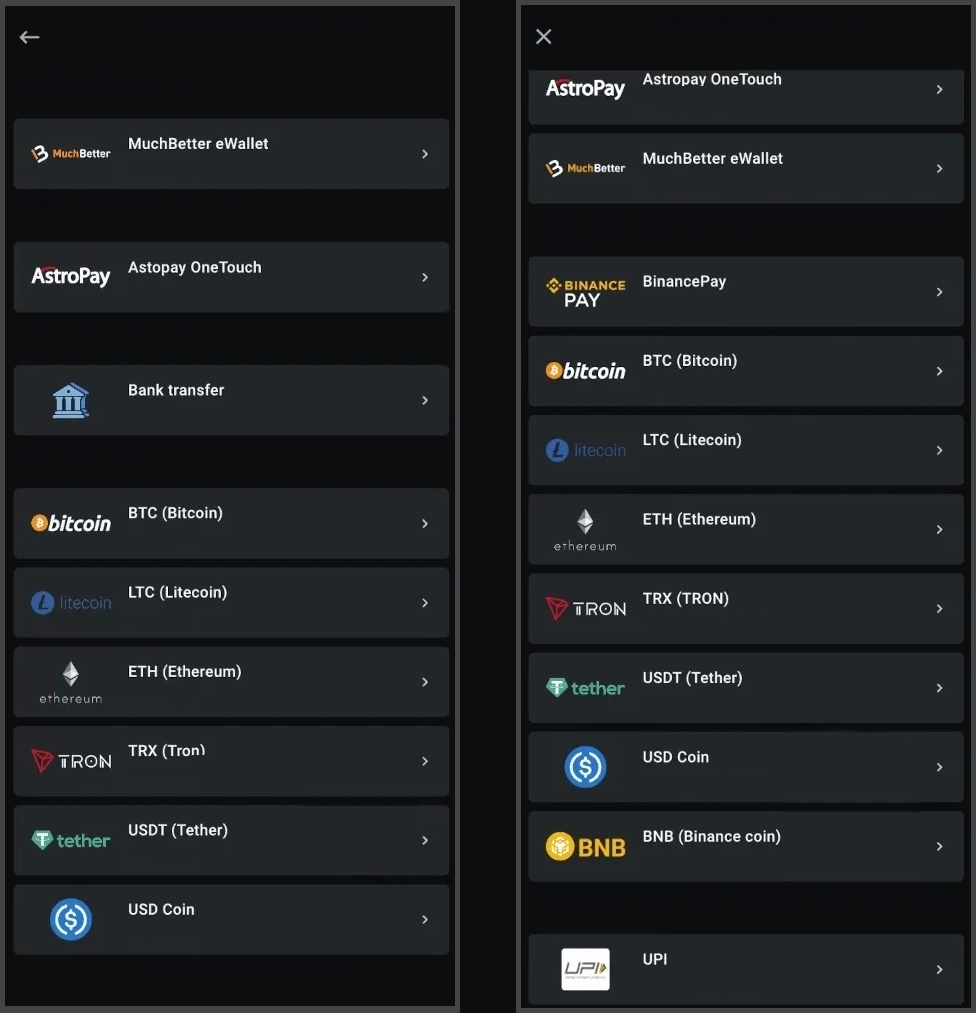Click the Litecoin logo in the Bank transfer panel

click(71, 603)
